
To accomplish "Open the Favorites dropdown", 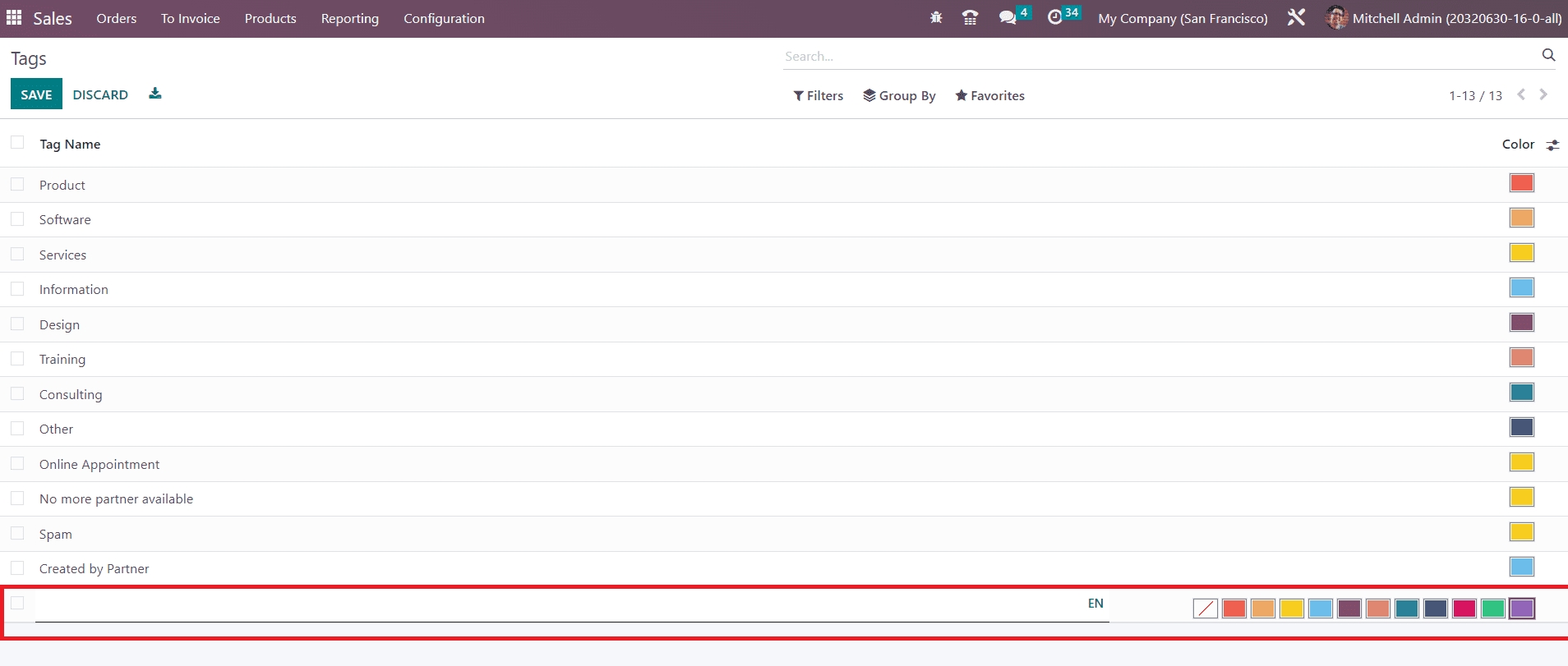I will point(989,95).
